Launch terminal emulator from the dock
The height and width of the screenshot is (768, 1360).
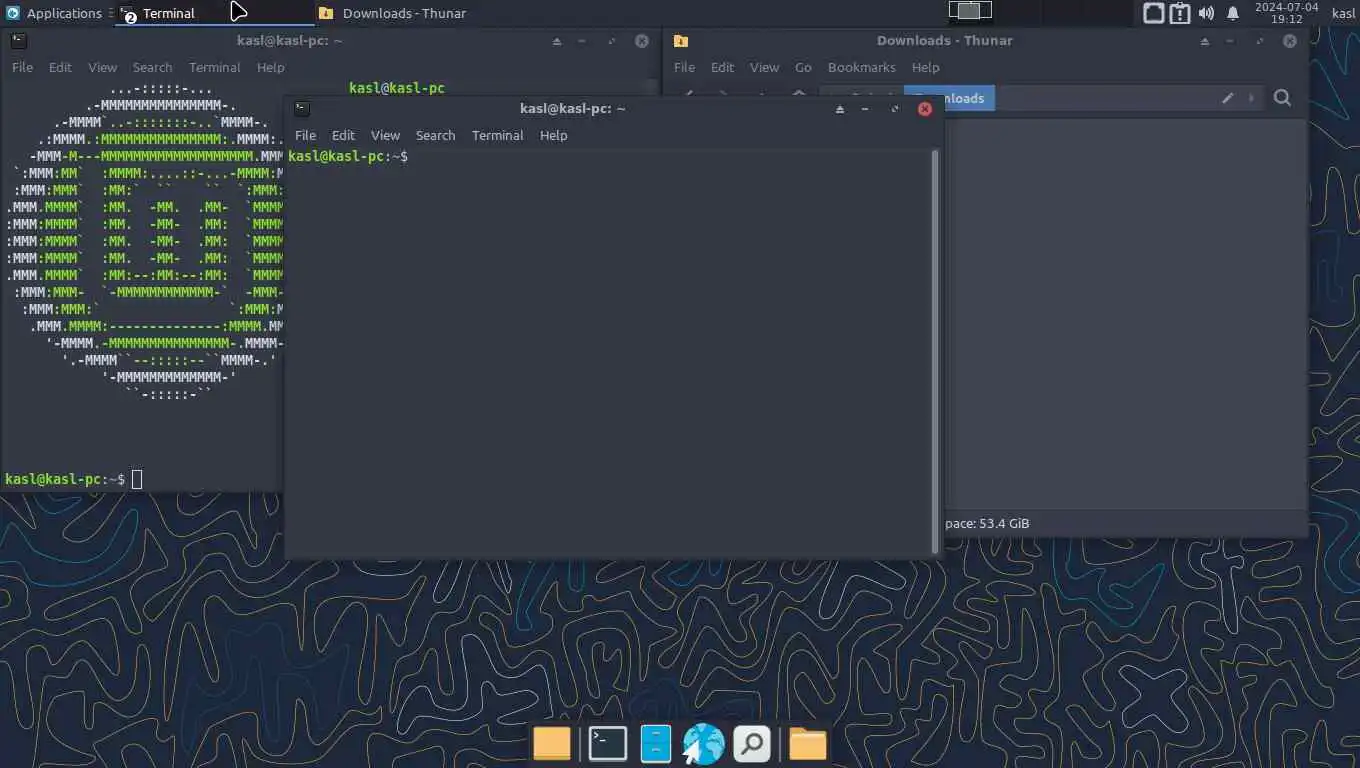click(x=607, y=744)
